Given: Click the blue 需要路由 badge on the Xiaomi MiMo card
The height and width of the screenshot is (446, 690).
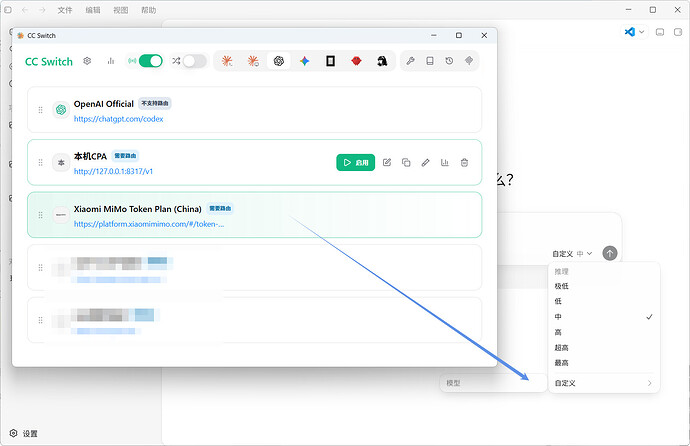Looking at the screenshot, I should click(220, 208).
